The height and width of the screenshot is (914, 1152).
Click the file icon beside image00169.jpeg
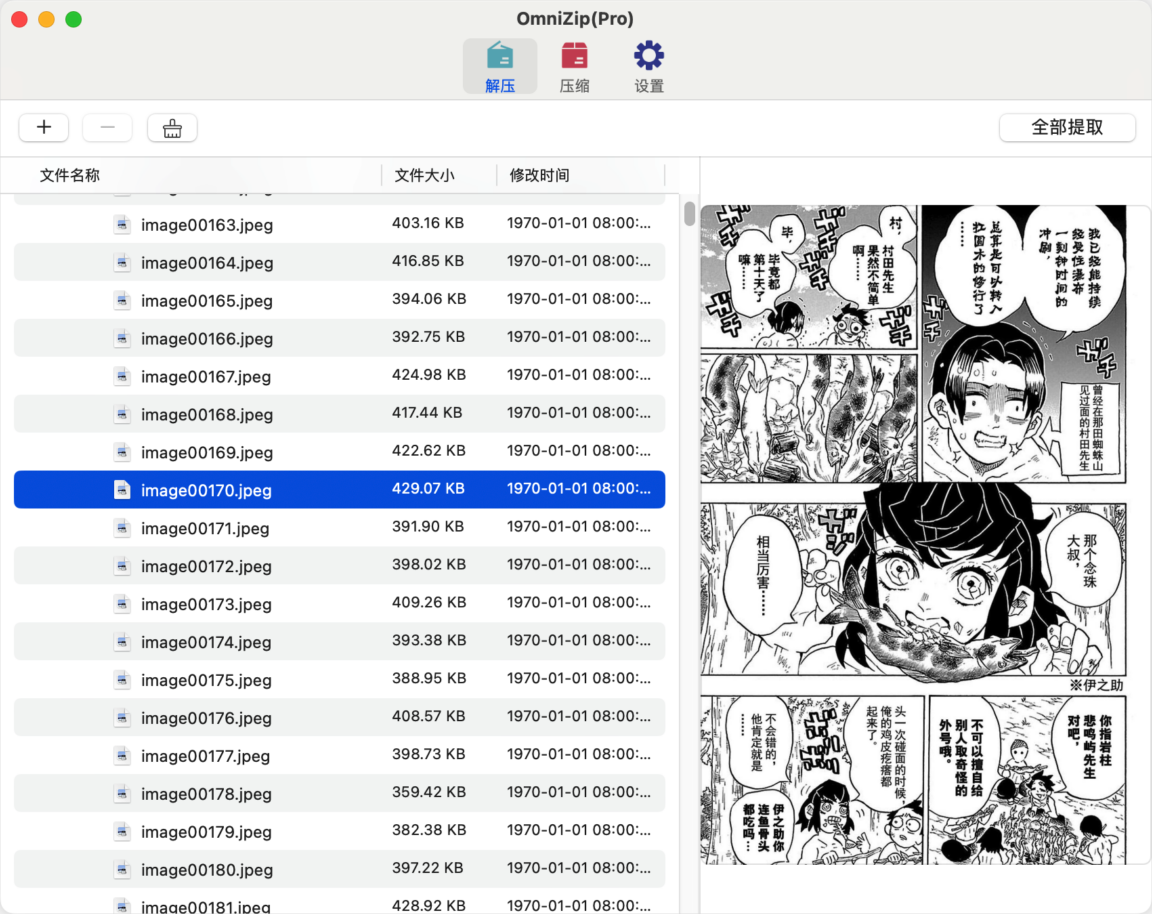123,452
